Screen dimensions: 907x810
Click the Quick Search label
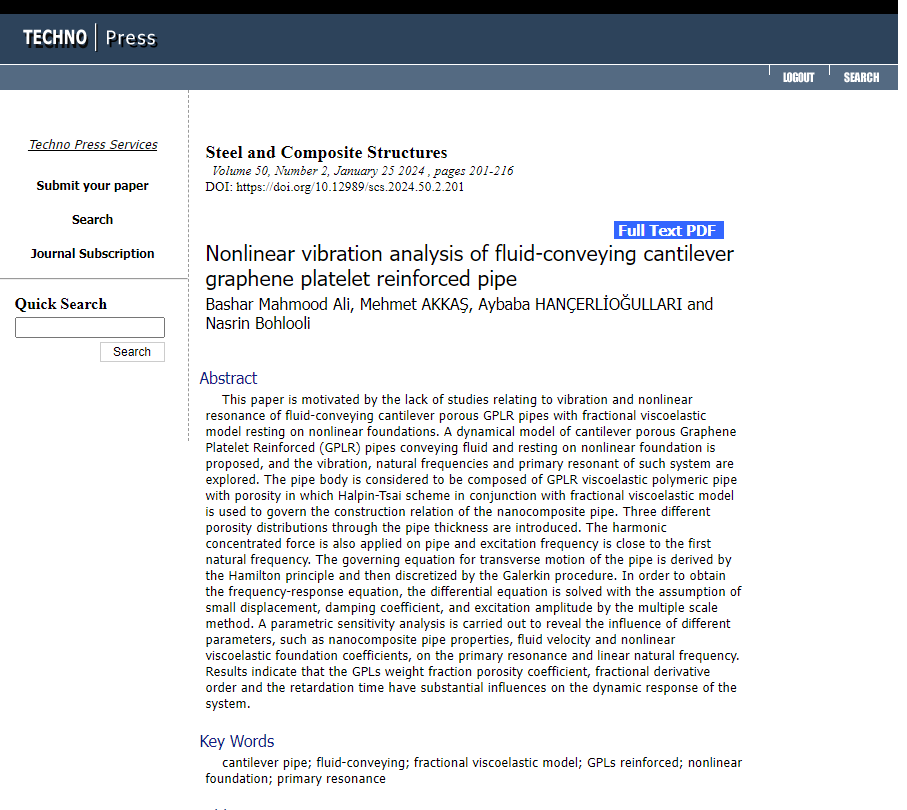point(61,304)
